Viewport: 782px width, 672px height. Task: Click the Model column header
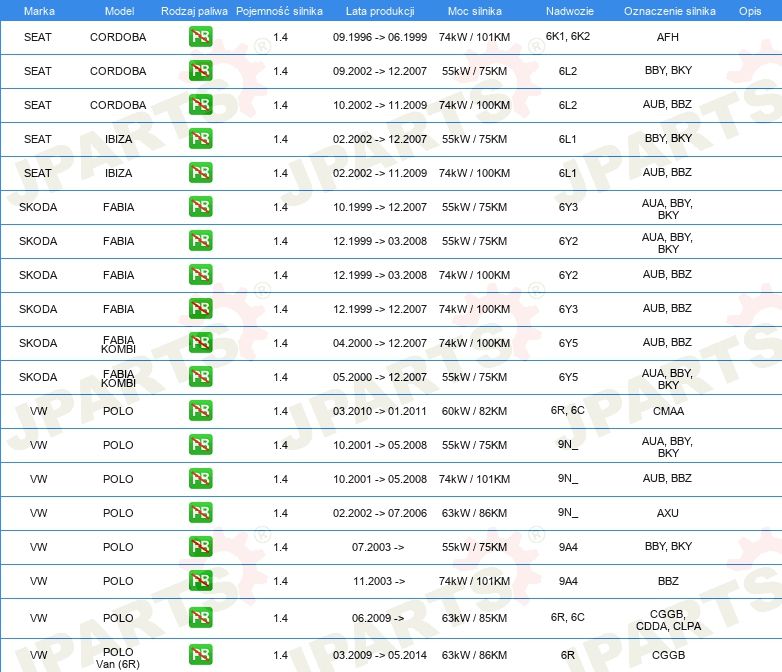click(119, 11)
